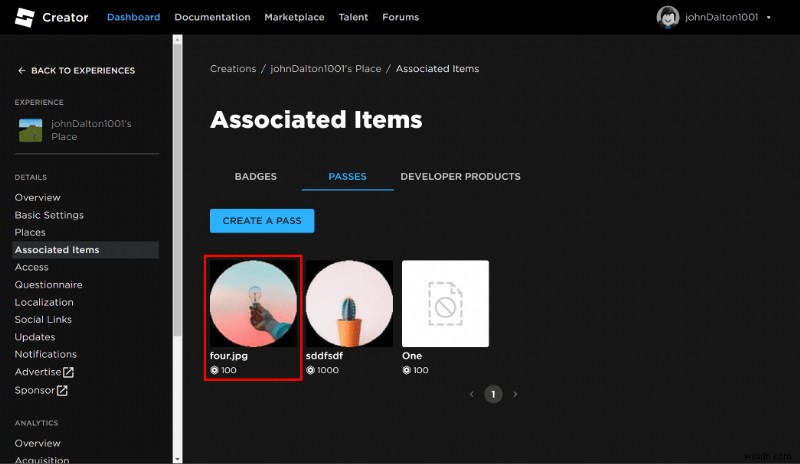Open Notifications sidebar item
The width and height of the screenshot is (800, 464).
[x=45, y=354]
